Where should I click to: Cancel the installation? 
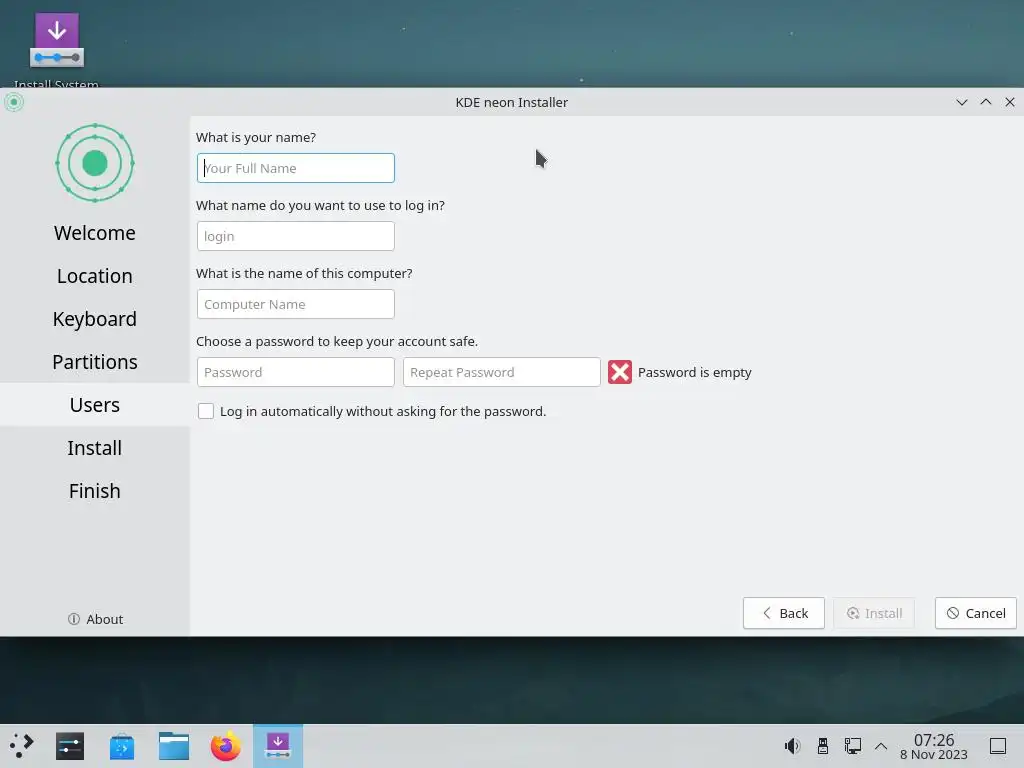[x=976, y=613]
